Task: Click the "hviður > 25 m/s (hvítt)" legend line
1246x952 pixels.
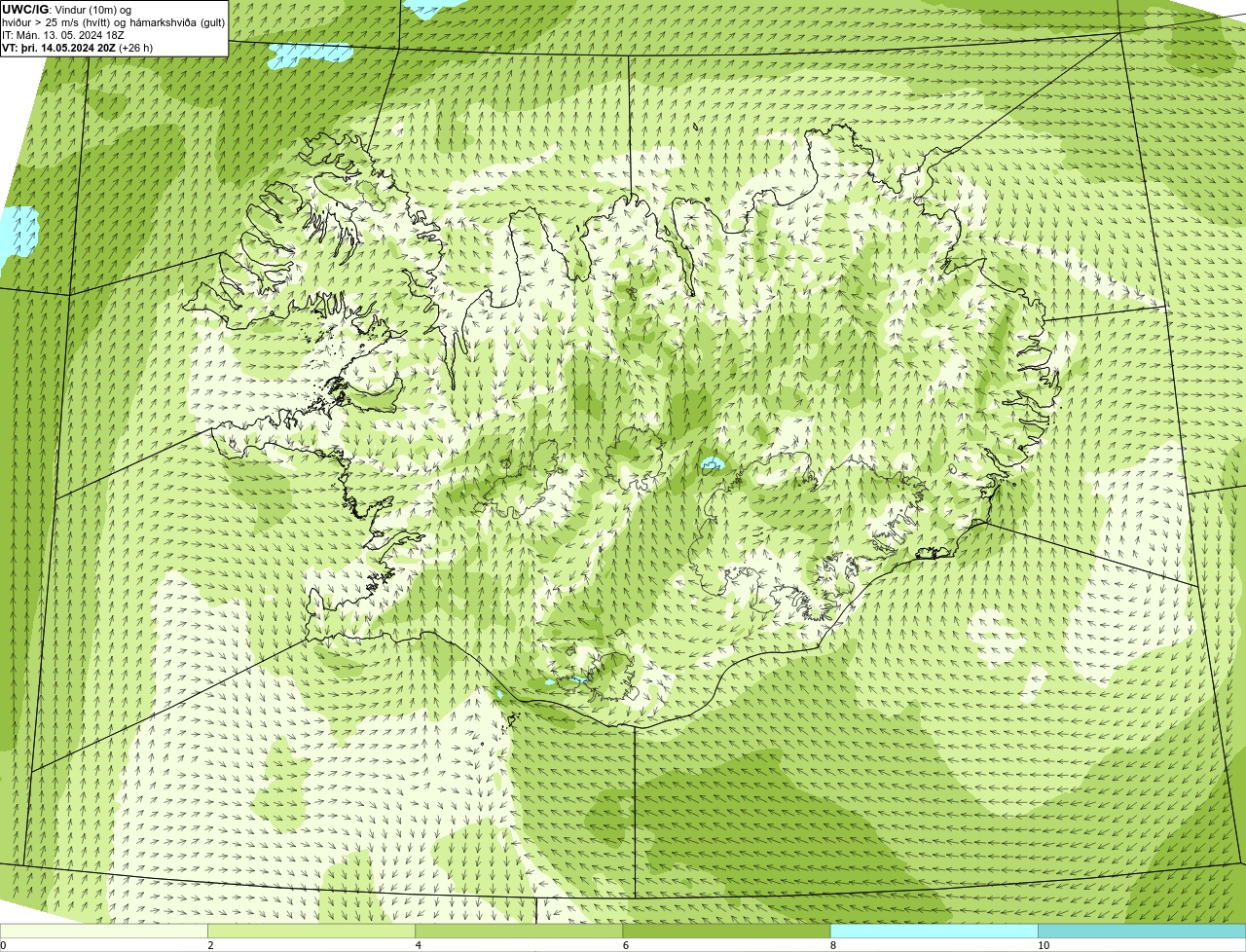Action: tap(113, 21)
